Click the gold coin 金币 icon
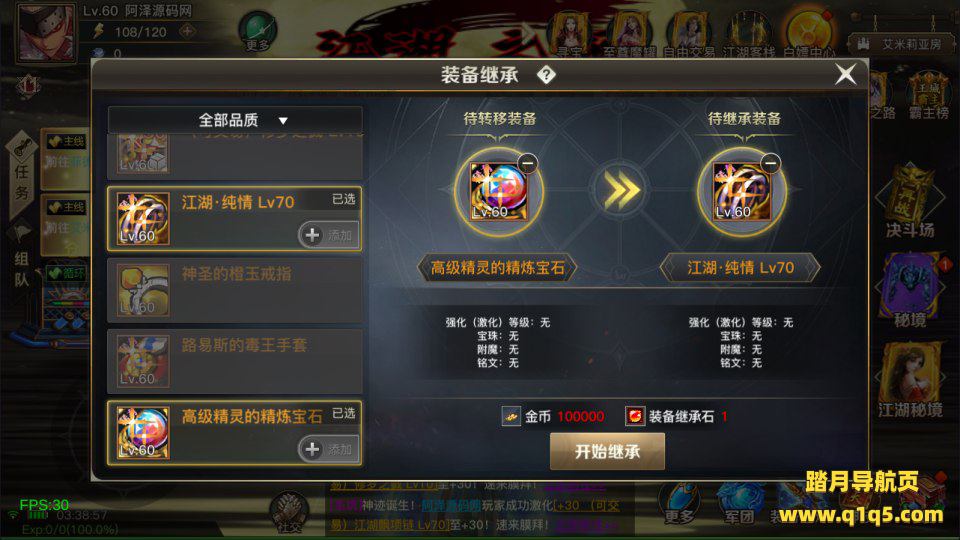The image size is (960, 540). tap(511, 416)
